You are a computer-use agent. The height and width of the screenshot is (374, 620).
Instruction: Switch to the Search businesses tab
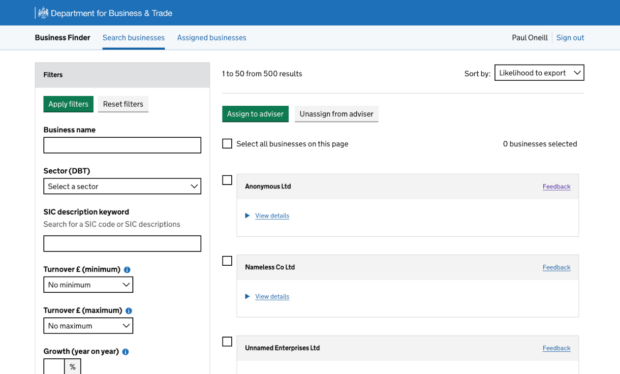133,38
